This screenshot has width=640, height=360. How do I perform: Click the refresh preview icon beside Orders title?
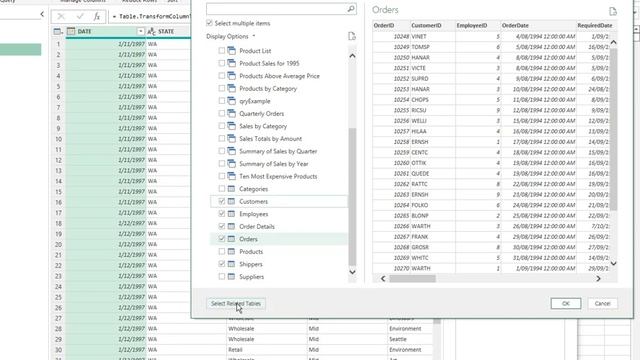click(x=613, y=11)
